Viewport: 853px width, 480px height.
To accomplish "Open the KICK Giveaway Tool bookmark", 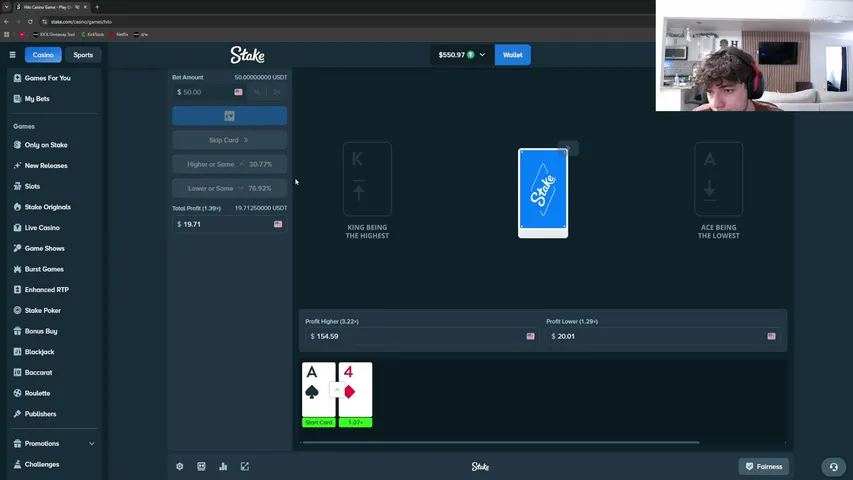I will coord(54,34).
